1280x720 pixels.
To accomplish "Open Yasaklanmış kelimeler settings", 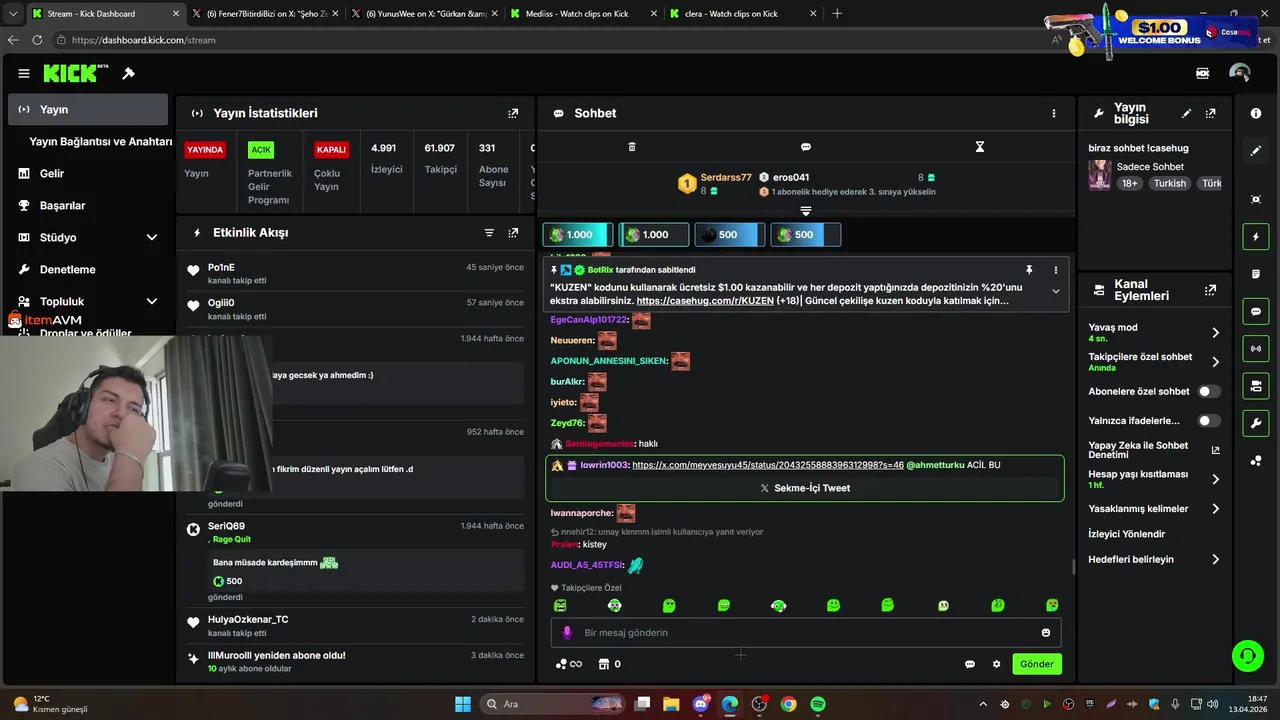I will [x=1154, y=509].
